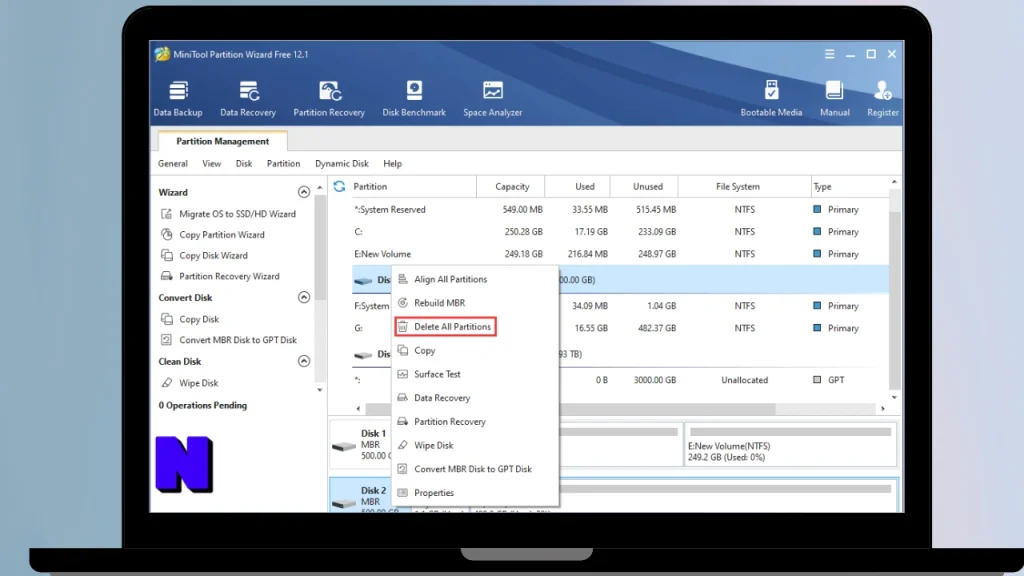Click the Convert MBR Disk to GPT Disk sidebar icon
The image size is (1024, 576).
167,340
